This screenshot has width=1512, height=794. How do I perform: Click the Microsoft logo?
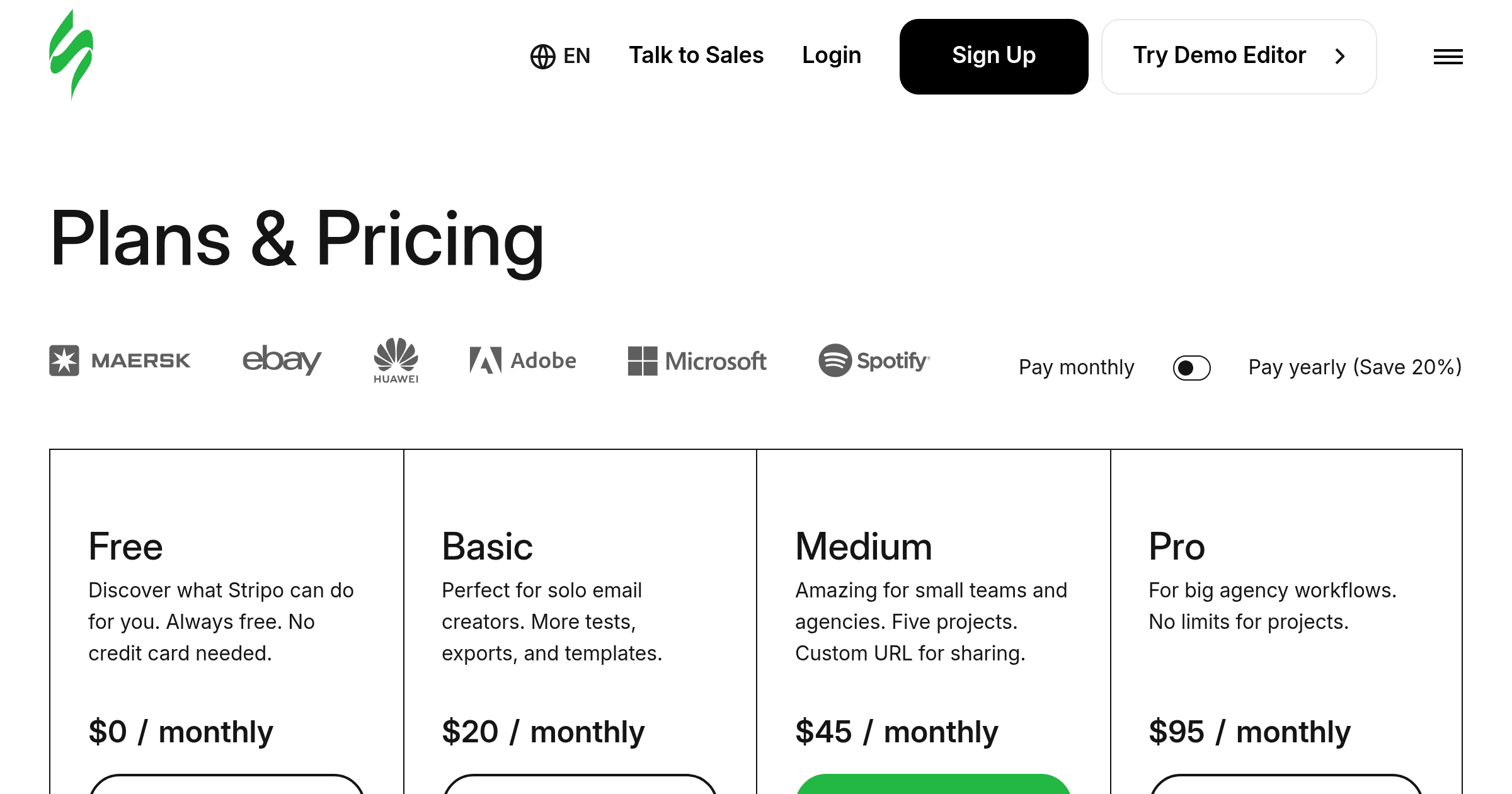pyautogui.click(x=697, y=361)
